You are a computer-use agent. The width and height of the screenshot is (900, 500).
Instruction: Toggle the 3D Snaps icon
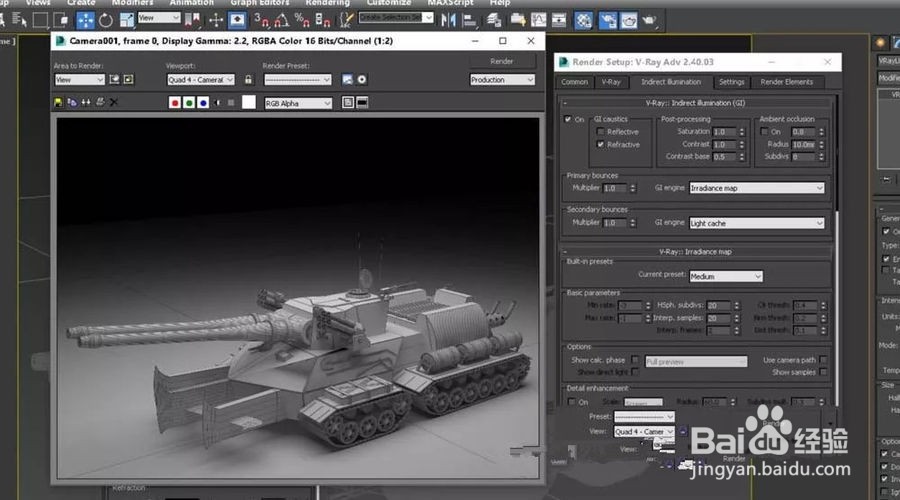tap(261, 21)
